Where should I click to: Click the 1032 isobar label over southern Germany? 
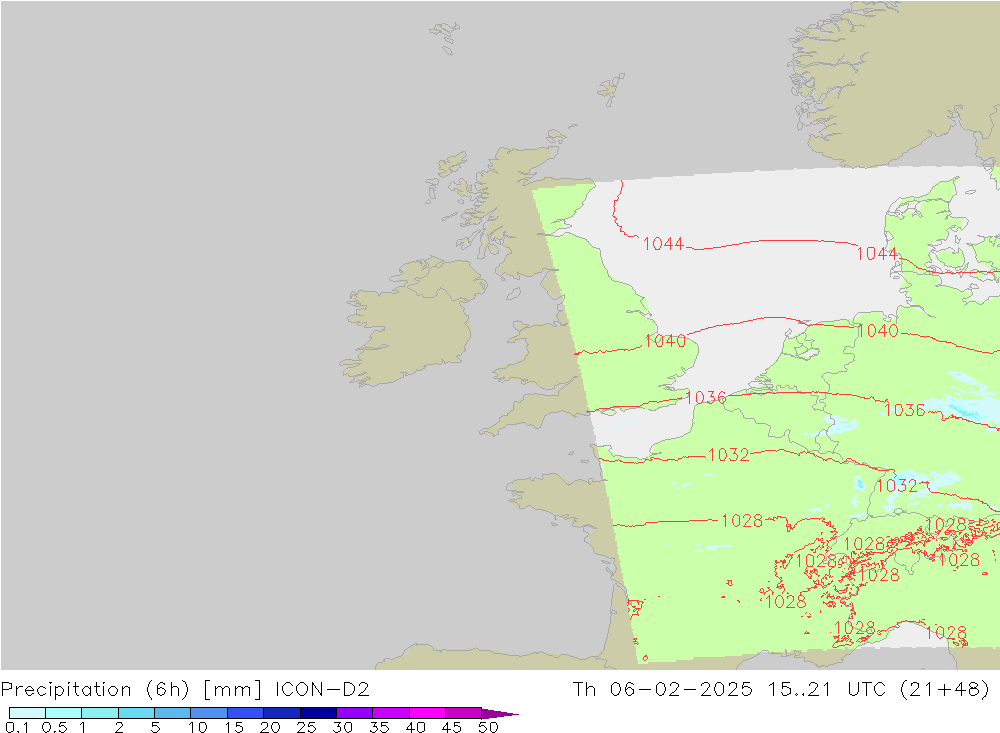tap(897, 485)
